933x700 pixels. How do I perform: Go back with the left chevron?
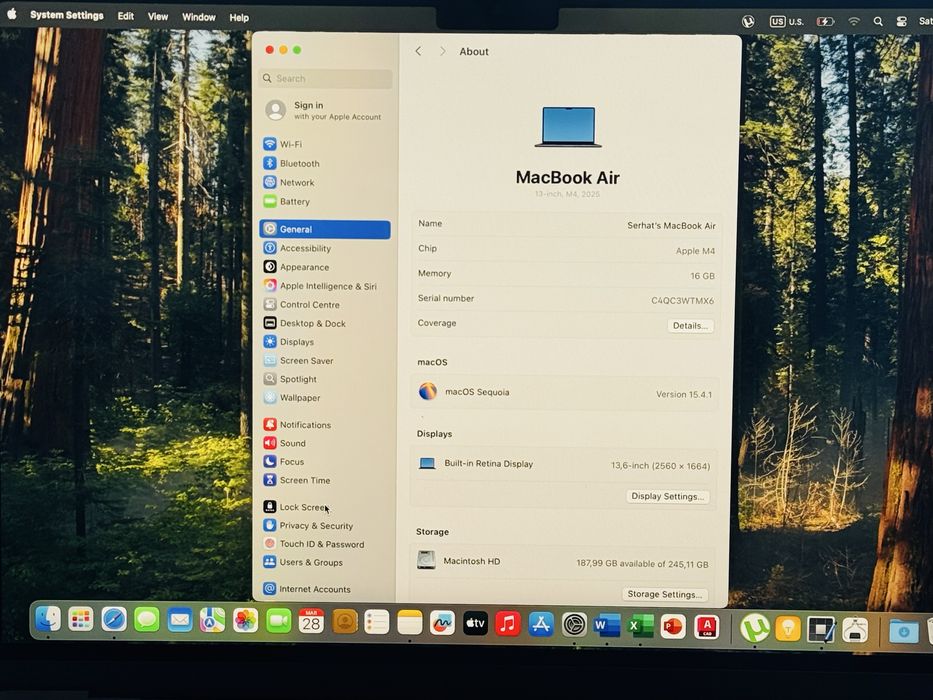[418, 51]
